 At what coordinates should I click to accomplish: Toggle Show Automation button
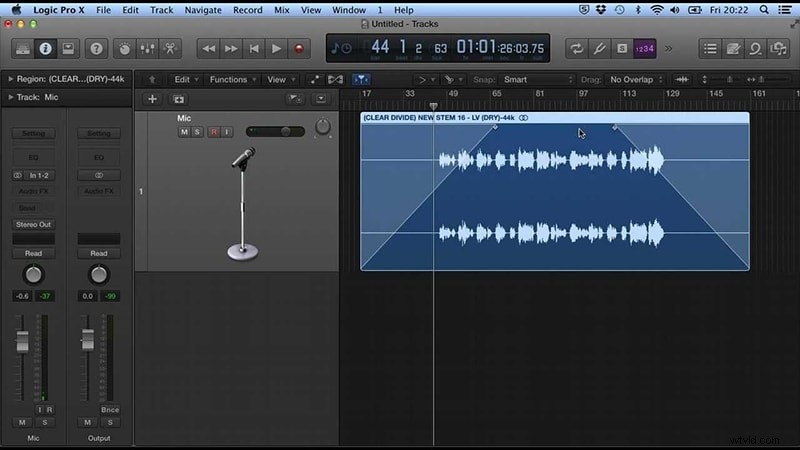click(315, 80)
